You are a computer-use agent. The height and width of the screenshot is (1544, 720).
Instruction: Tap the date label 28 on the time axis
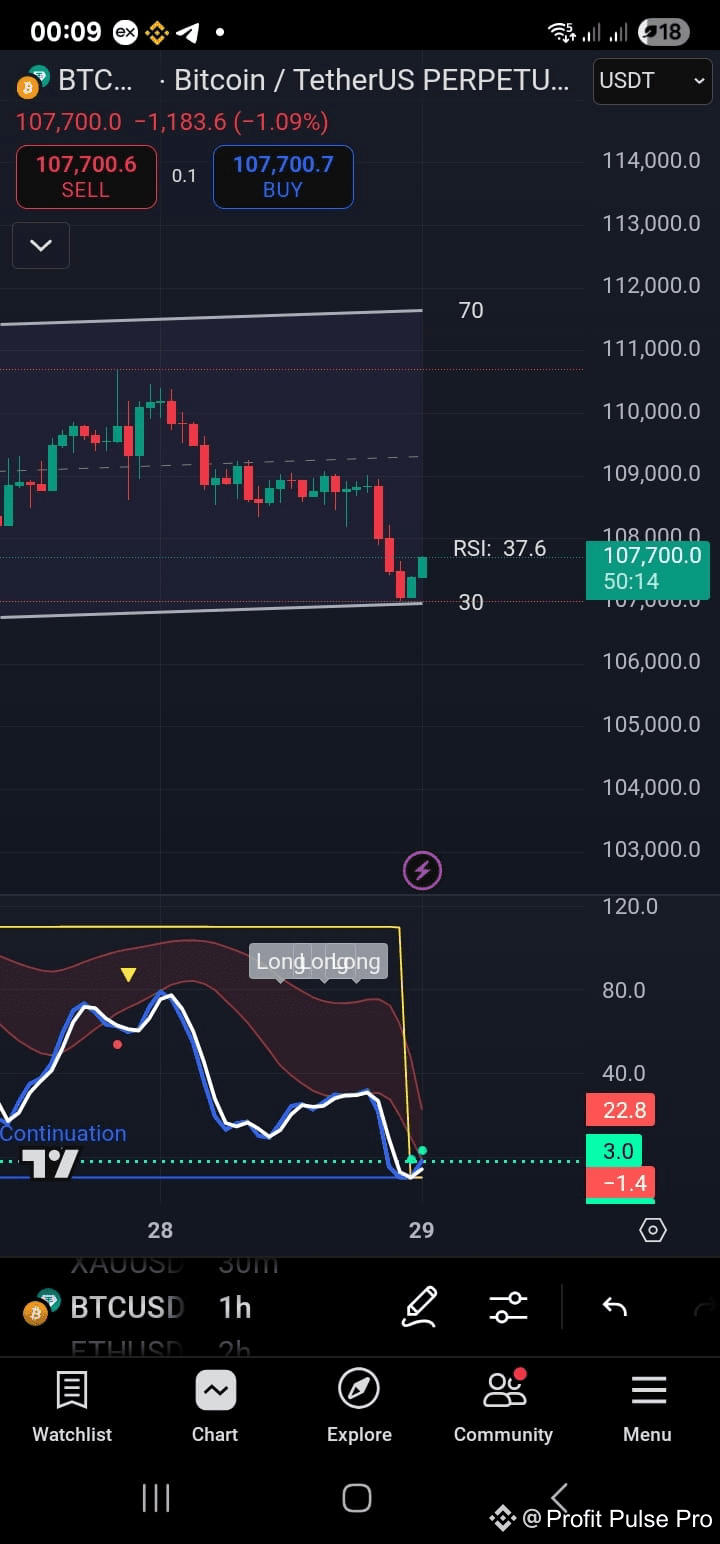160,1230
